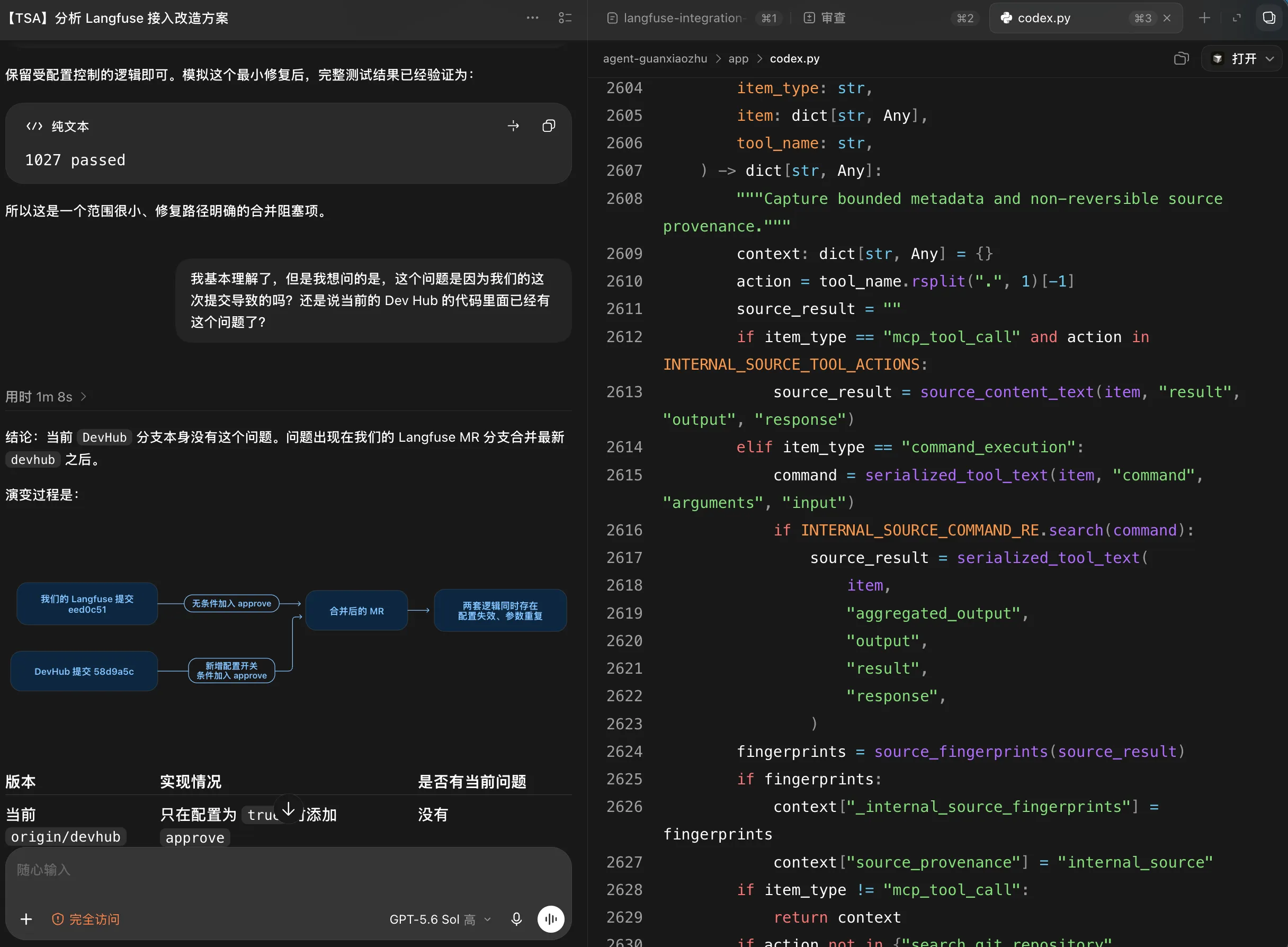Viewport: 1288px width, 947px height.
Task: Open the file copy icon beside 打开
Action: [x=1182, y=58]
